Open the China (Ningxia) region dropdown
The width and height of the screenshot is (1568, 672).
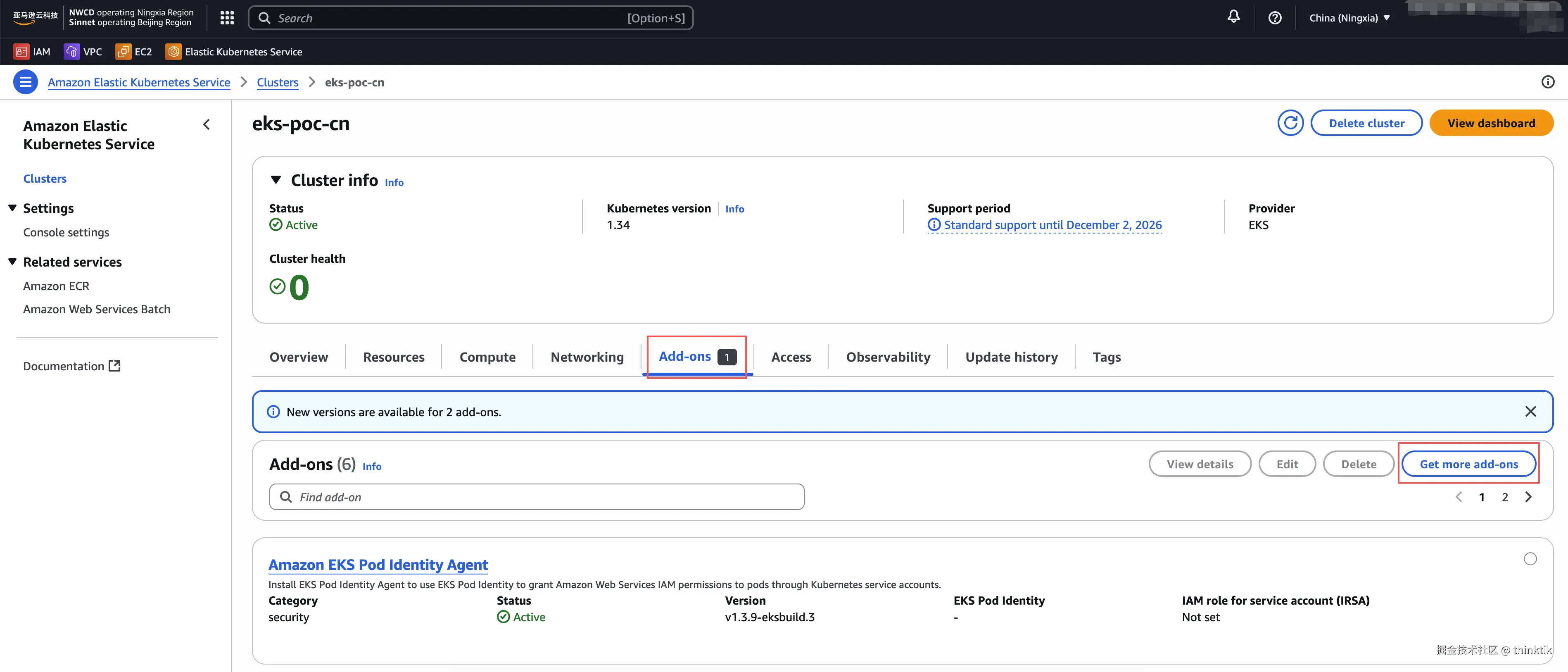1349,18
